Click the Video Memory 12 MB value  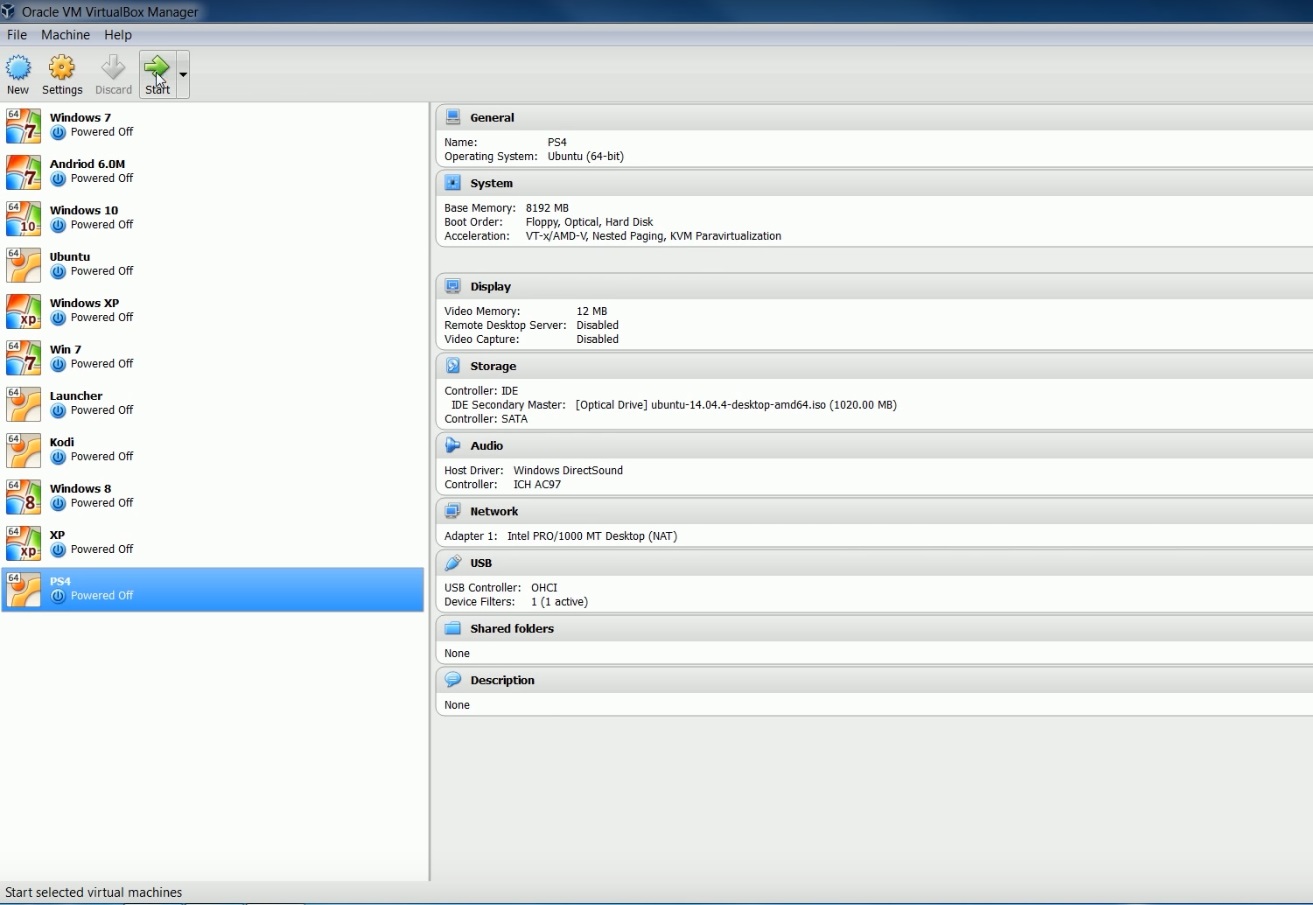592,312
